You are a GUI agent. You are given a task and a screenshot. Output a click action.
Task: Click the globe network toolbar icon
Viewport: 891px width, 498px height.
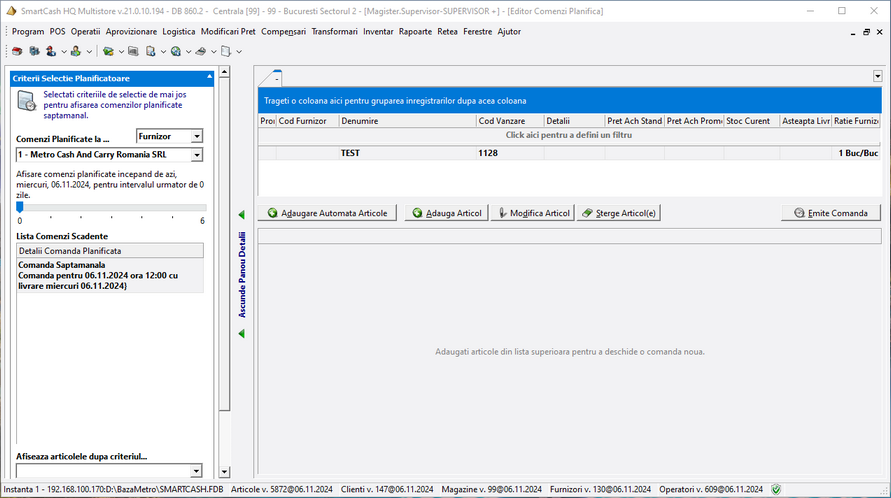click(x=176, y=51)
